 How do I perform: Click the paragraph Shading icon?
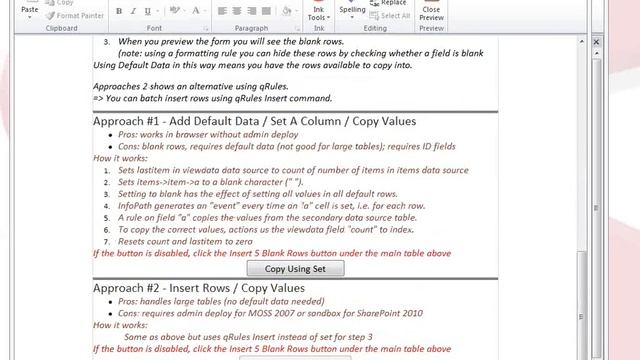pyautogui.click(x=287, y=11)
